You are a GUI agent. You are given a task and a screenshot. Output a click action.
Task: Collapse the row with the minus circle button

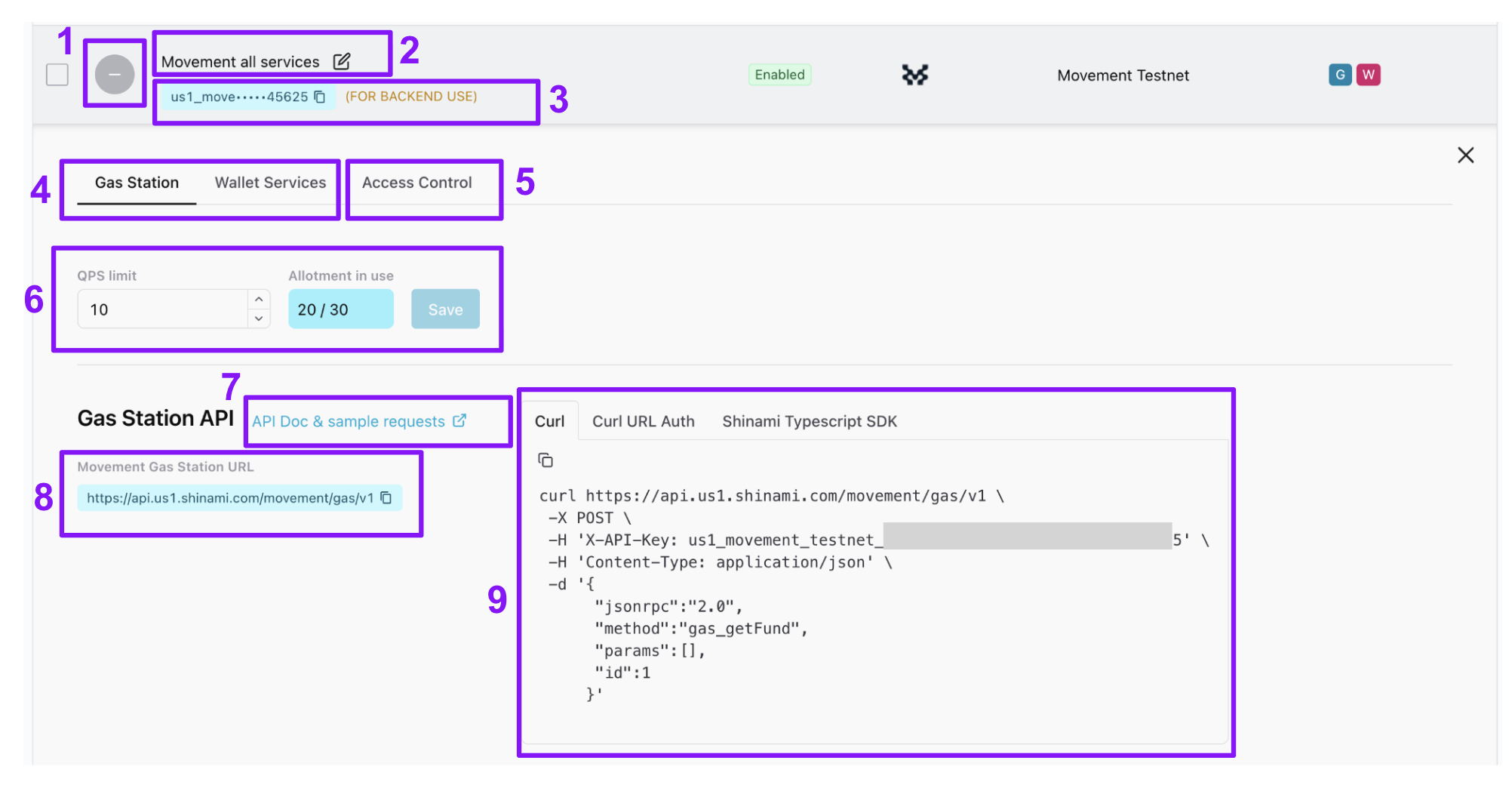(x=115, y=74)
